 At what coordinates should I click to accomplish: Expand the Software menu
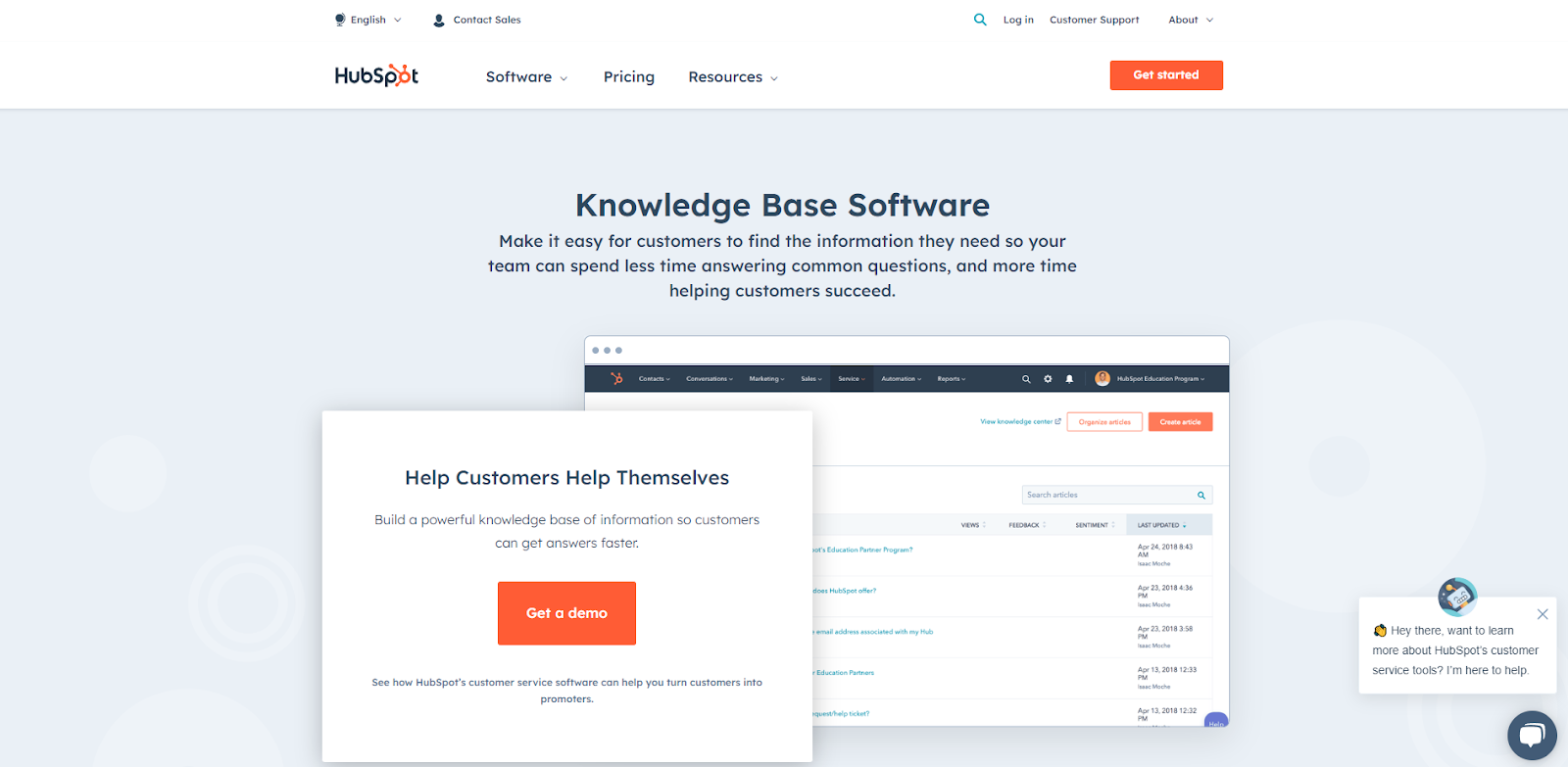[526, 76]
